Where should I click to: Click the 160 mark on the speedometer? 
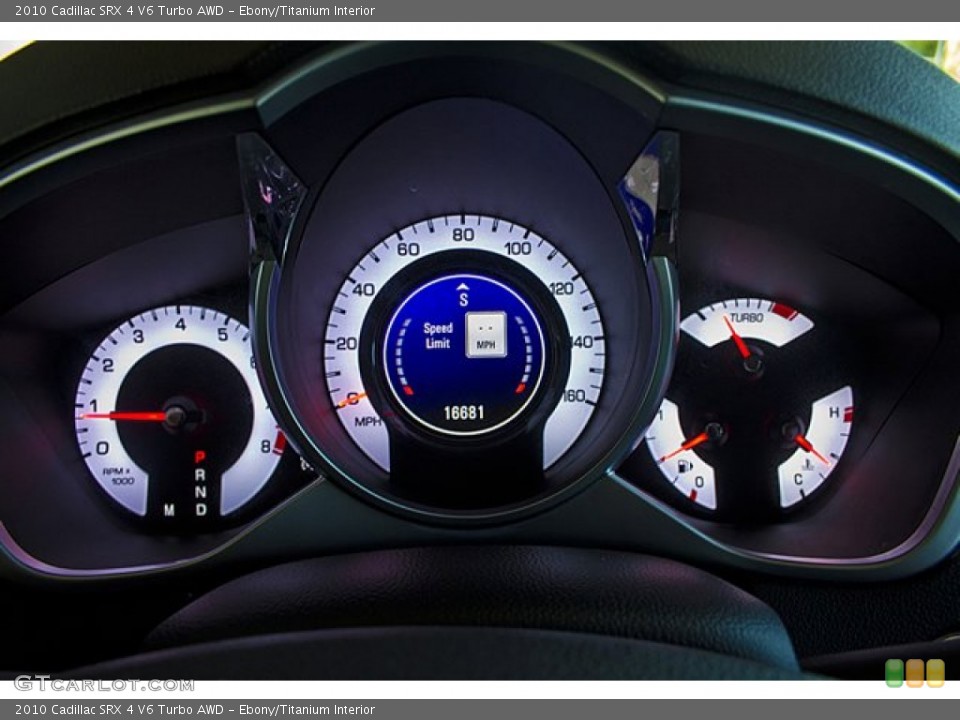(x=574, y=396)
